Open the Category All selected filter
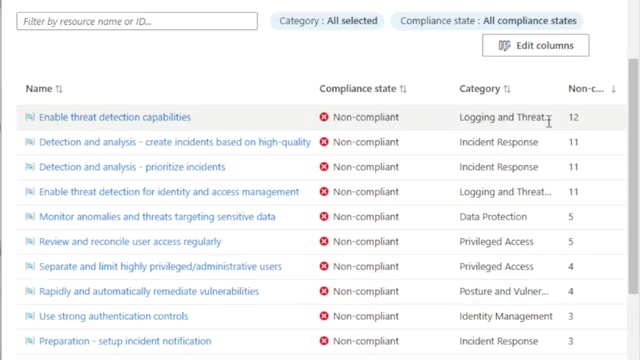Screen dimensions: 640x360 [x=328, y=21]
